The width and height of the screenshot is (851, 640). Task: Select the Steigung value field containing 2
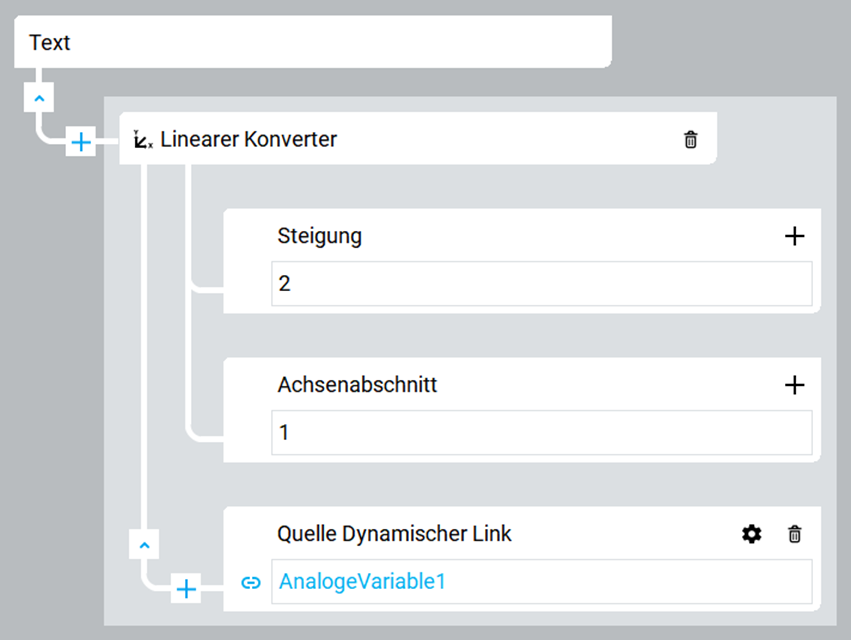[x=542, y=284]
